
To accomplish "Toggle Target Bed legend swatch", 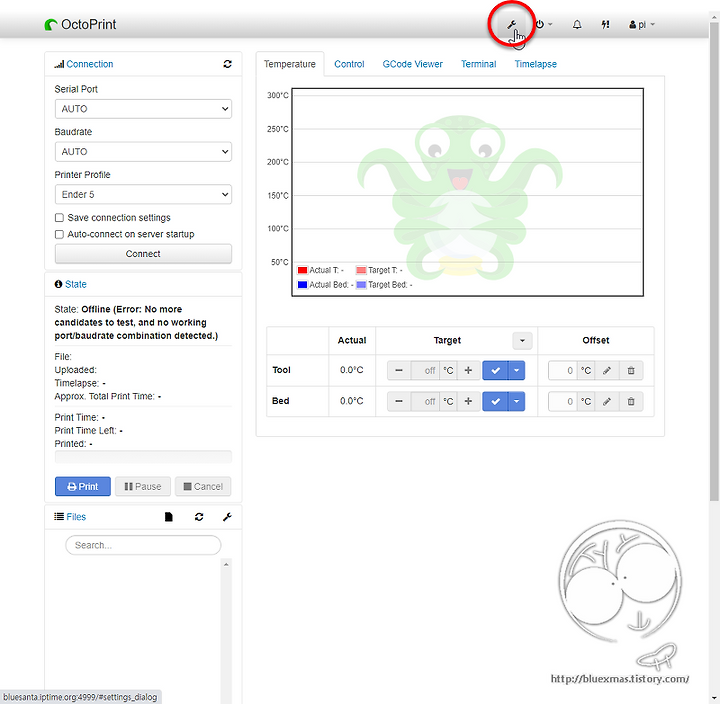I will tap(361, 285).
